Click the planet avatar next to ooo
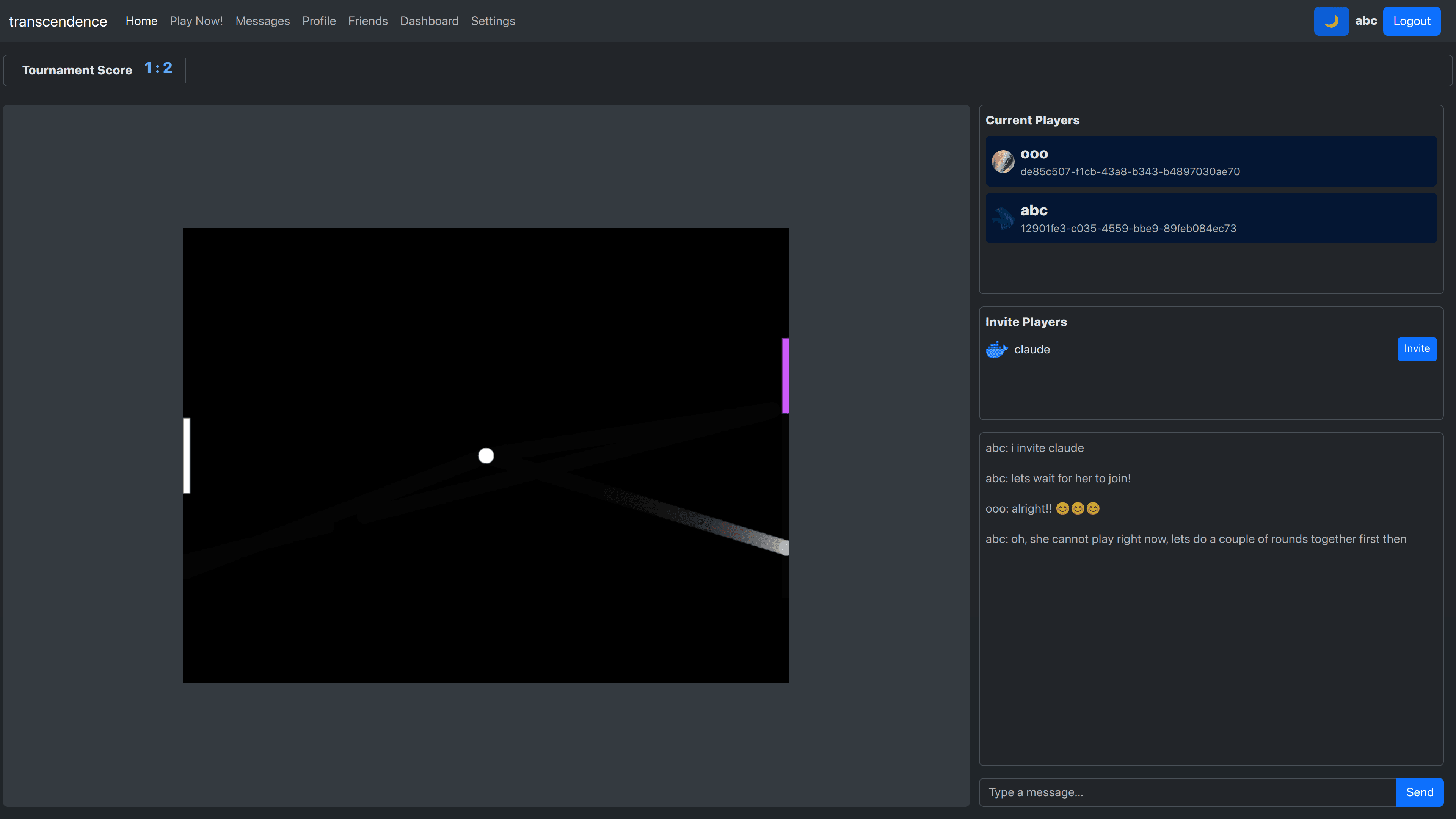Viewport: 1456px width, 819px height. click(x=1003, y=161)
